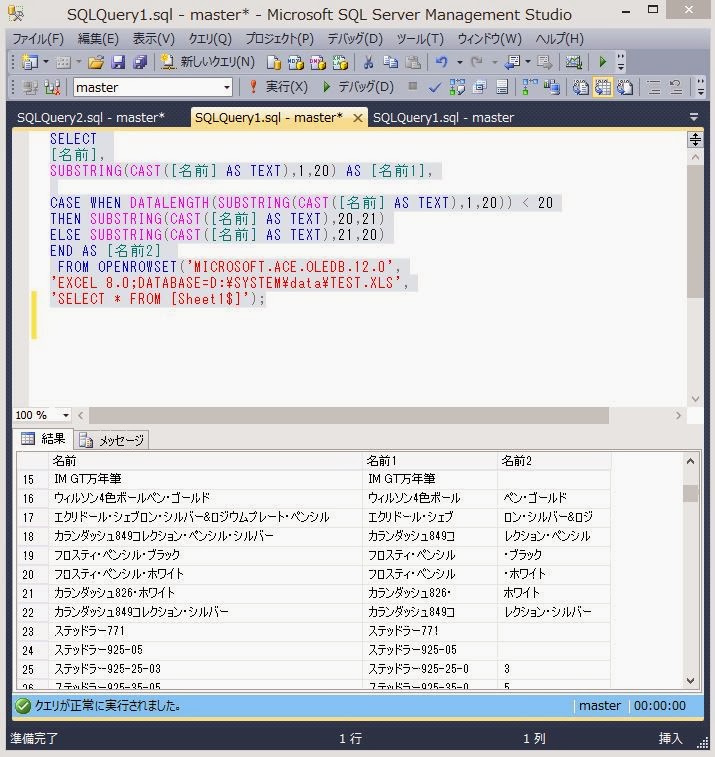Image resolution: width=715 pixels, height=757 pixels.
Task: Click the query editor vertical scrollbar thumb
Action: click(x=695, y=232)
